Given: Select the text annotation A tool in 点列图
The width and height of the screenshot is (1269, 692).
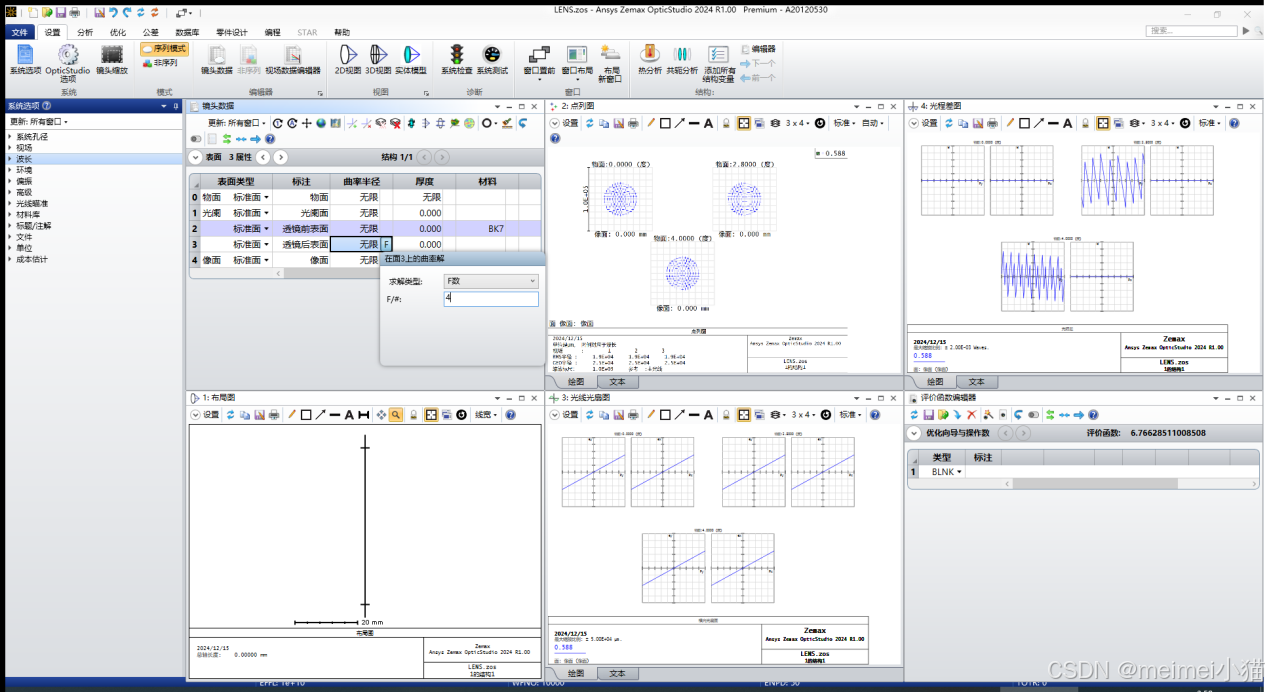Looking at the screenshot, I should [709, 123].
